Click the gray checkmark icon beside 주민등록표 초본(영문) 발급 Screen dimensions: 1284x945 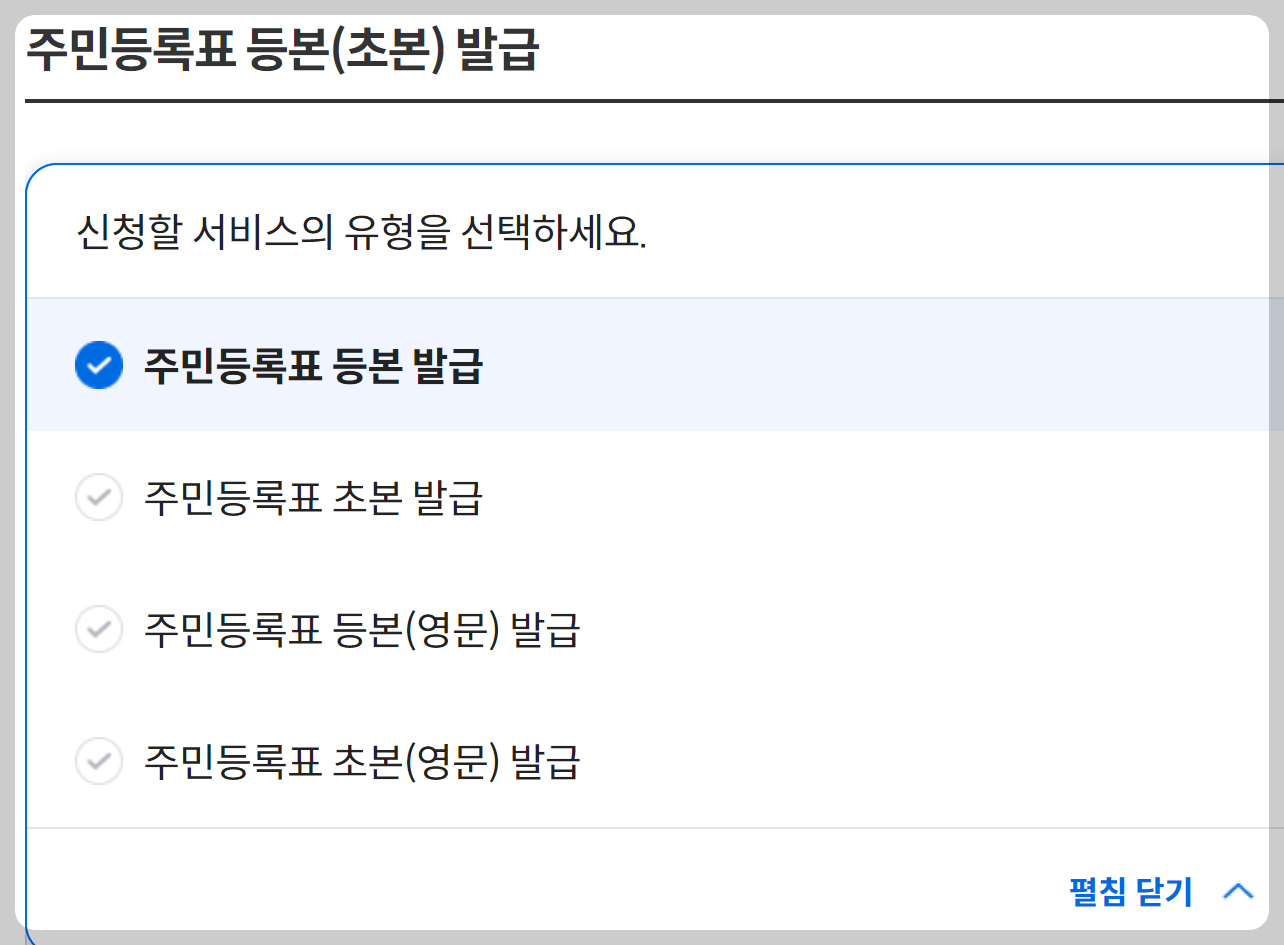click(x=98, y=761)
